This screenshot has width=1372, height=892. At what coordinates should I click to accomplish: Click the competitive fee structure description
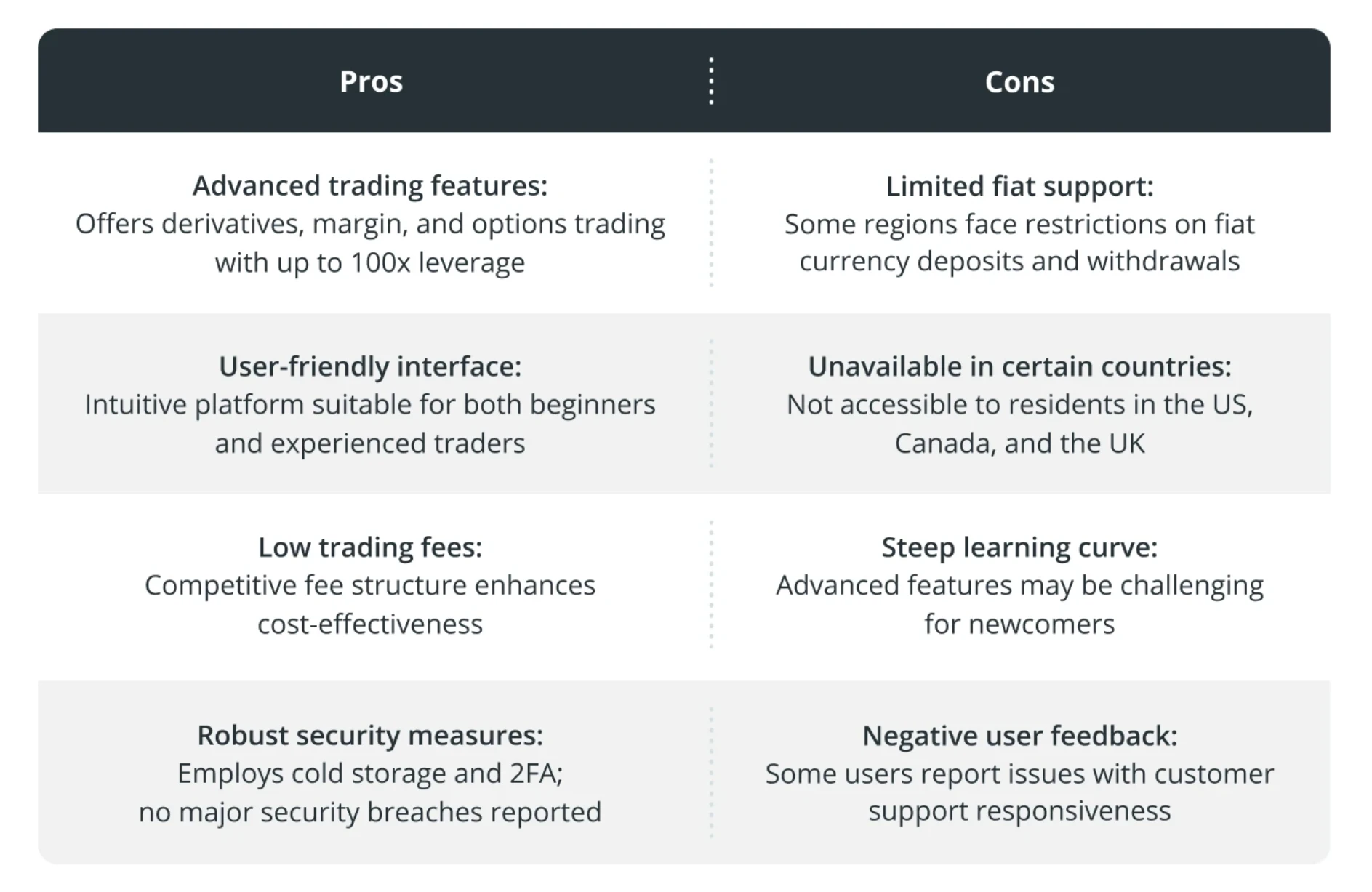click(370, 604)
